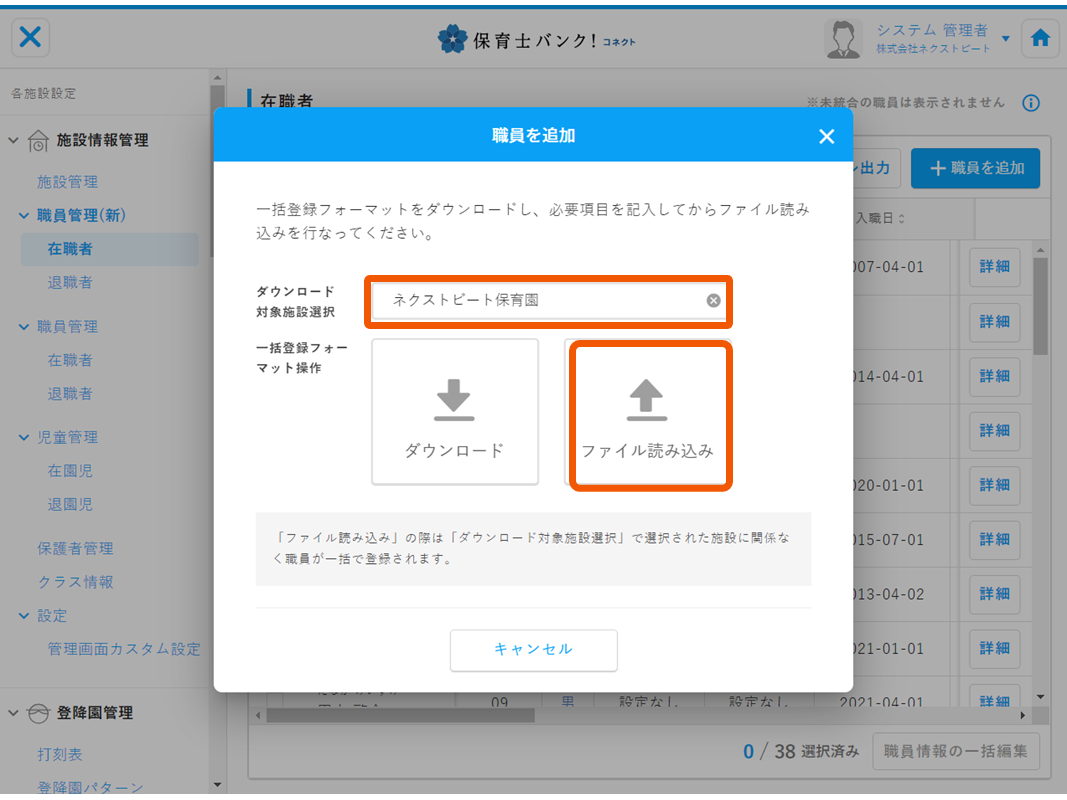This screenshot has height=800, width=1067.
Task: Expand the 登降園管理 section
Action: click(14, 713)
